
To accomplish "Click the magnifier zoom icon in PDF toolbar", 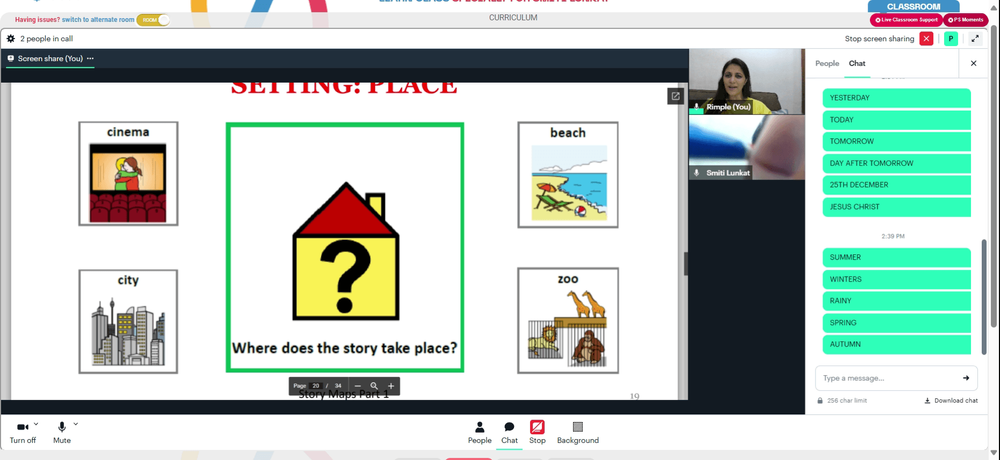I will pyautogui.click(x=374, y=386).
